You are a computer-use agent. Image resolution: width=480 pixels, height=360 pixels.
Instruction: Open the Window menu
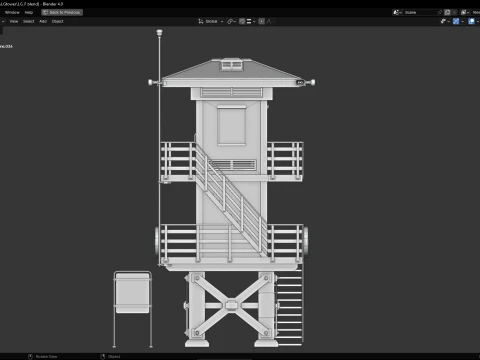click(12, 12)
